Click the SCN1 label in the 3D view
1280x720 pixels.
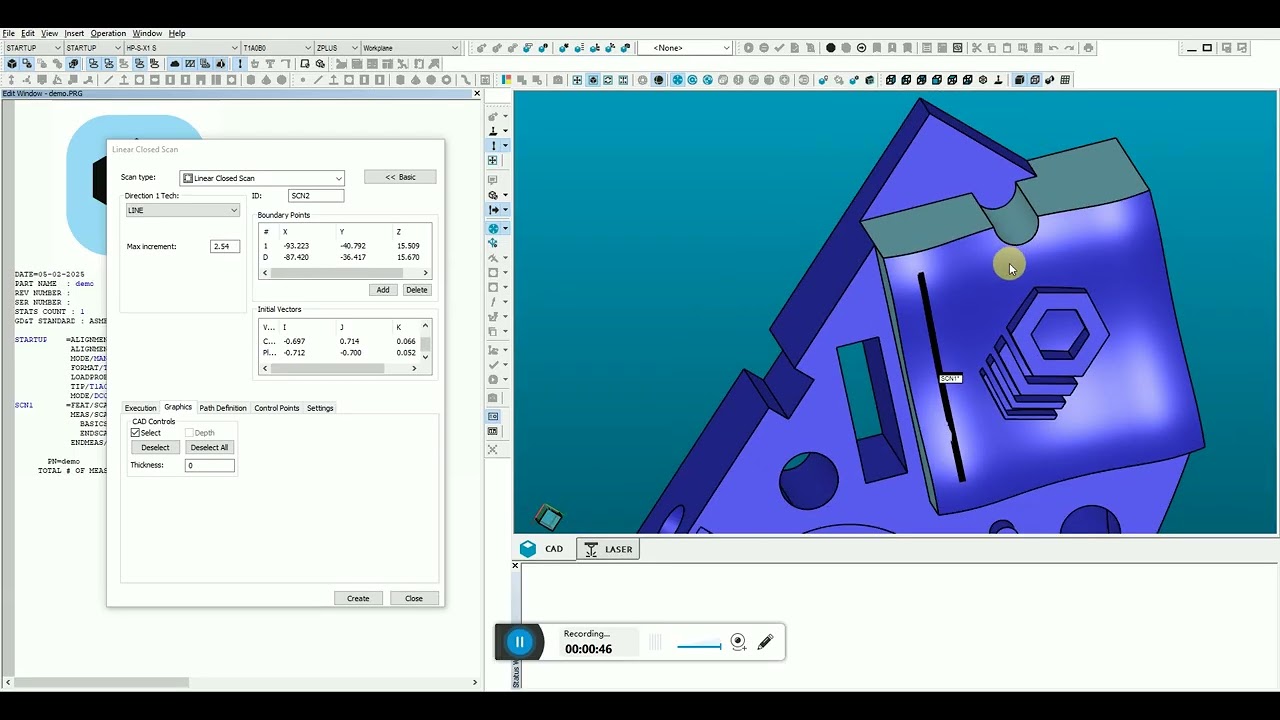950,378
